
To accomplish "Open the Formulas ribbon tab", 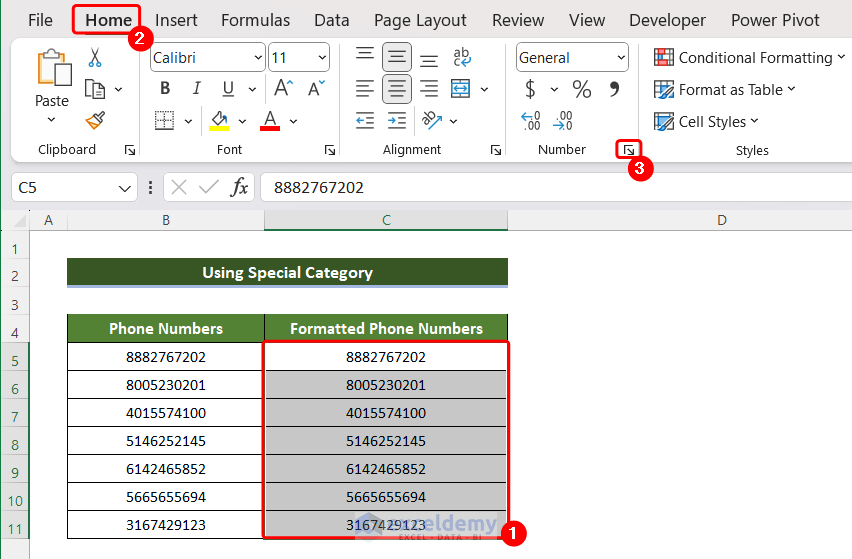I will coord(255,20).
